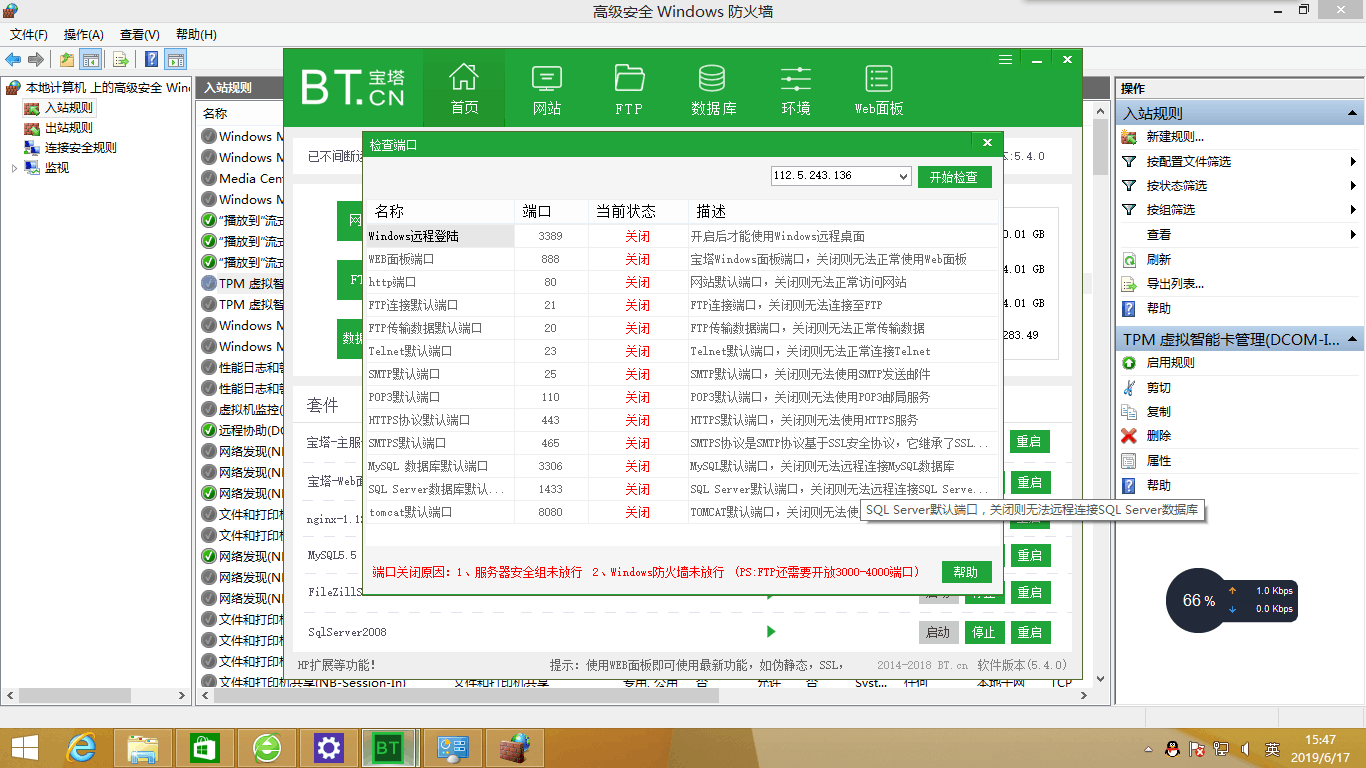Open the 查看(V) menu
This screenshot has width=1366, height=768.
[139, 34]
